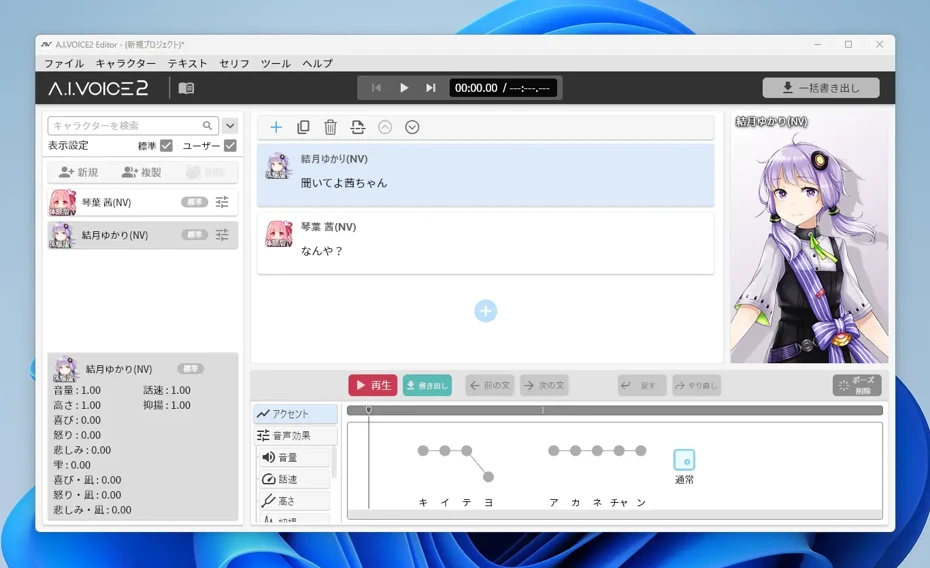Screen dimensions: 930x568
Task: Click the 琴葉 茜 avatar in the second line
Action: pos(278,234)
